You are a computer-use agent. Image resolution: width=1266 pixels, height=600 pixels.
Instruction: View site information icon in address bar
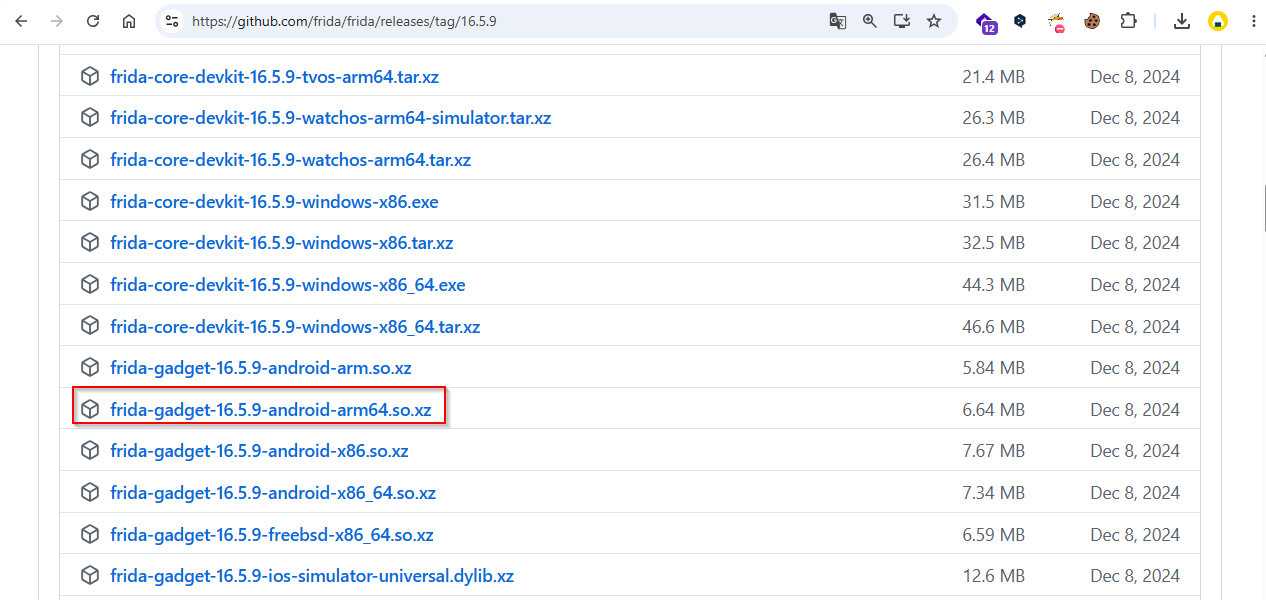(x=172, y=21)
